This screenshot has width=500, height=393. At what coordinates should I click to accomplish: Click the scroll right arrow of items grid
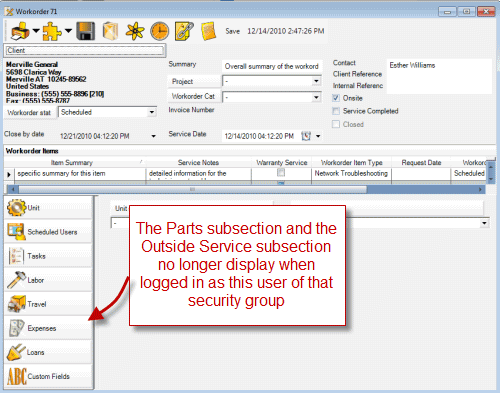[480, 190]
